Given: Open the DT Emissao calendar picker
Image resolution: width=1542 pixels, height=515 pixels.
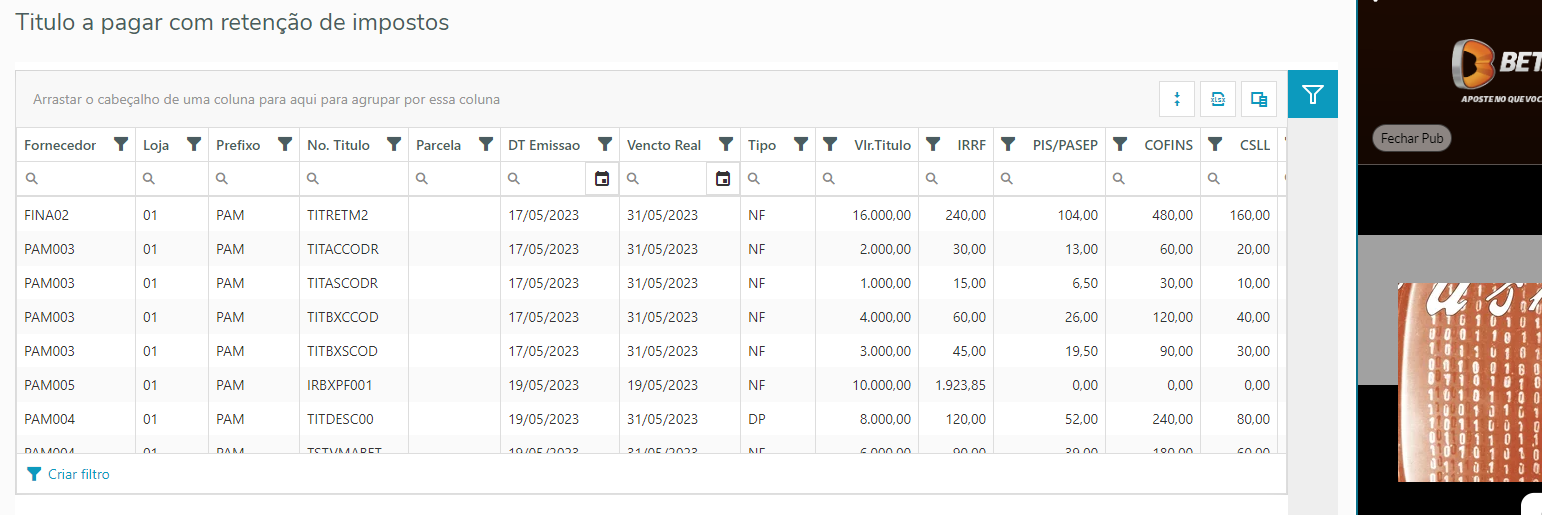Looking at the screenshot, I should 602,179.
